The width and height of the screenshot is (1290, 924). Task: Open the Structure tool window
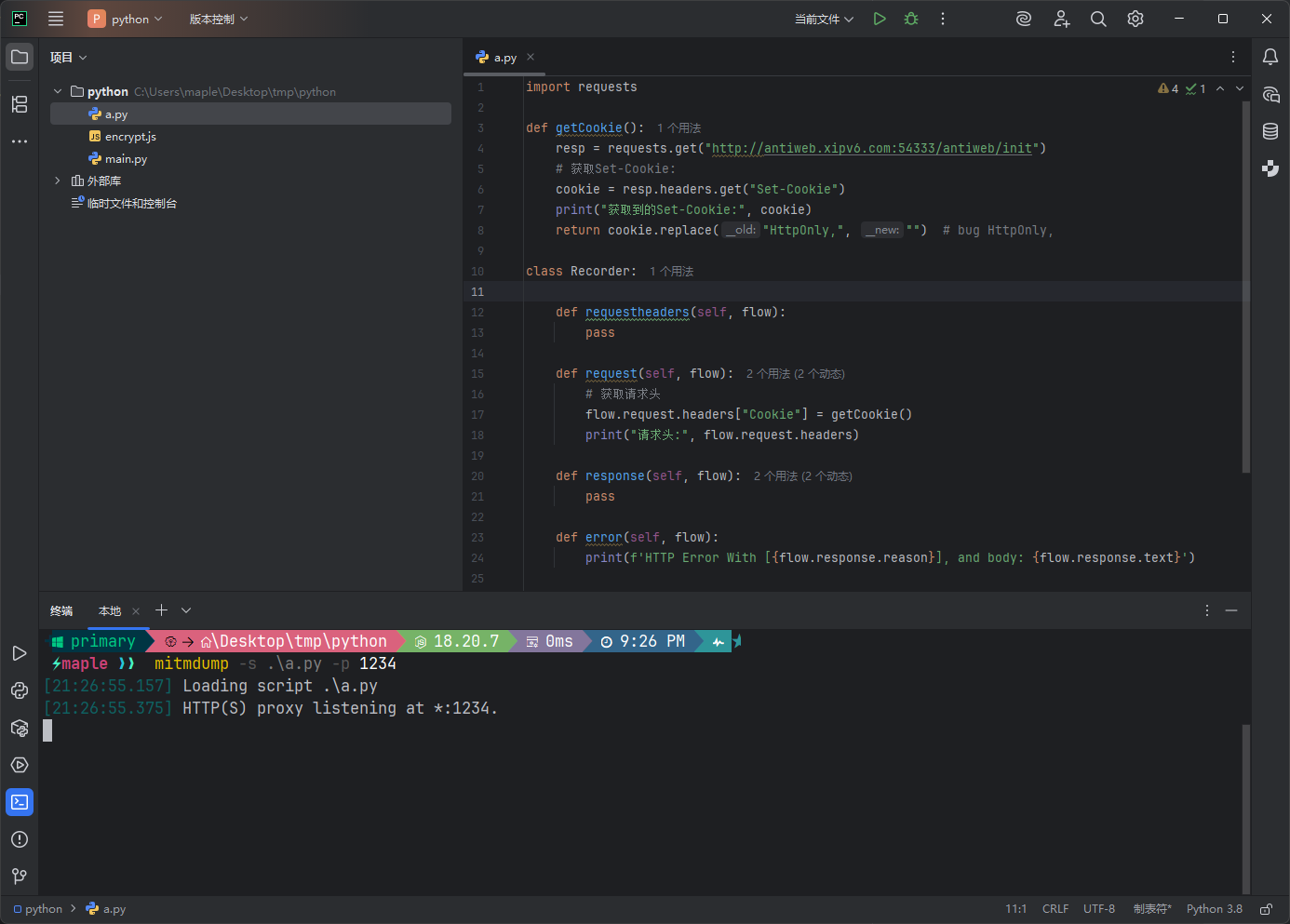(x=20, y=104)
